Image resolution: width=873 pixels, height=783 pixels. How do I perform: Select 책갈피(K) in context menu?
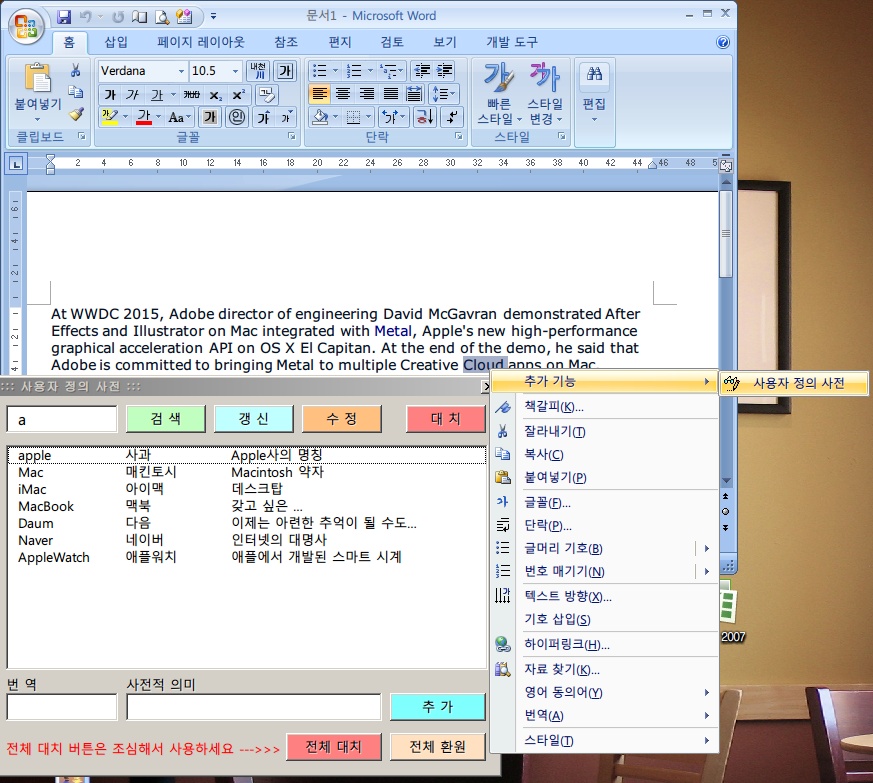[605, 407]
